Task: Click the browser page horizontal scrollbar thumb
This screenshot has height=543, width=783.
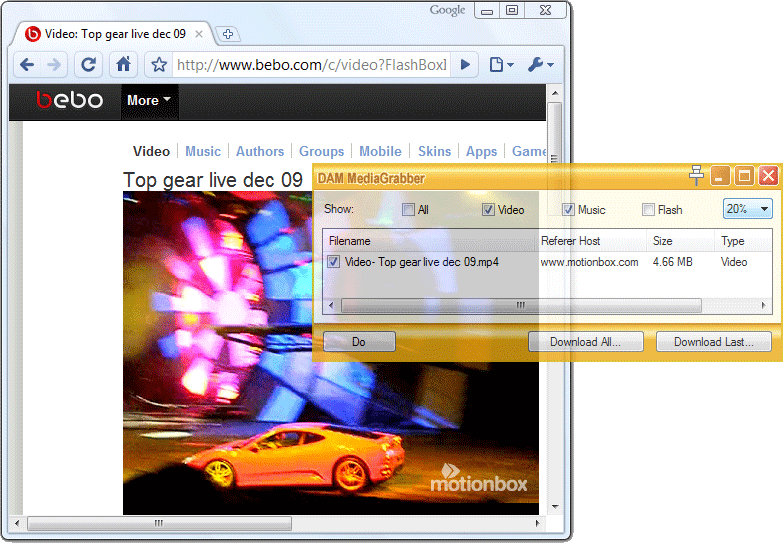Action: [159, 523]
